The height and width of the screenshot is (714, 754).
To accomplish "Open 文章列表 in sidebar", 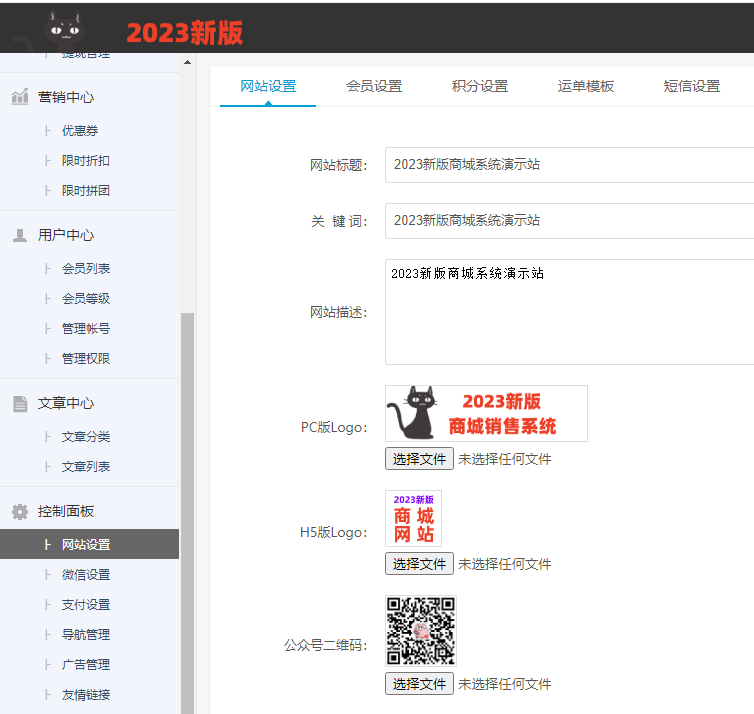I will coord(86,466).
